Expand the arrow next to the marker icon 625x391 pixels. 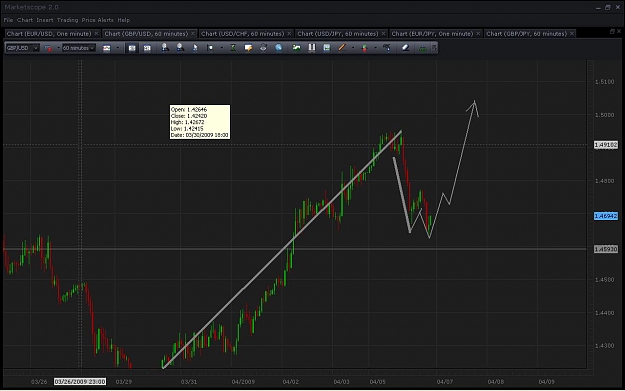coord(222,48)
